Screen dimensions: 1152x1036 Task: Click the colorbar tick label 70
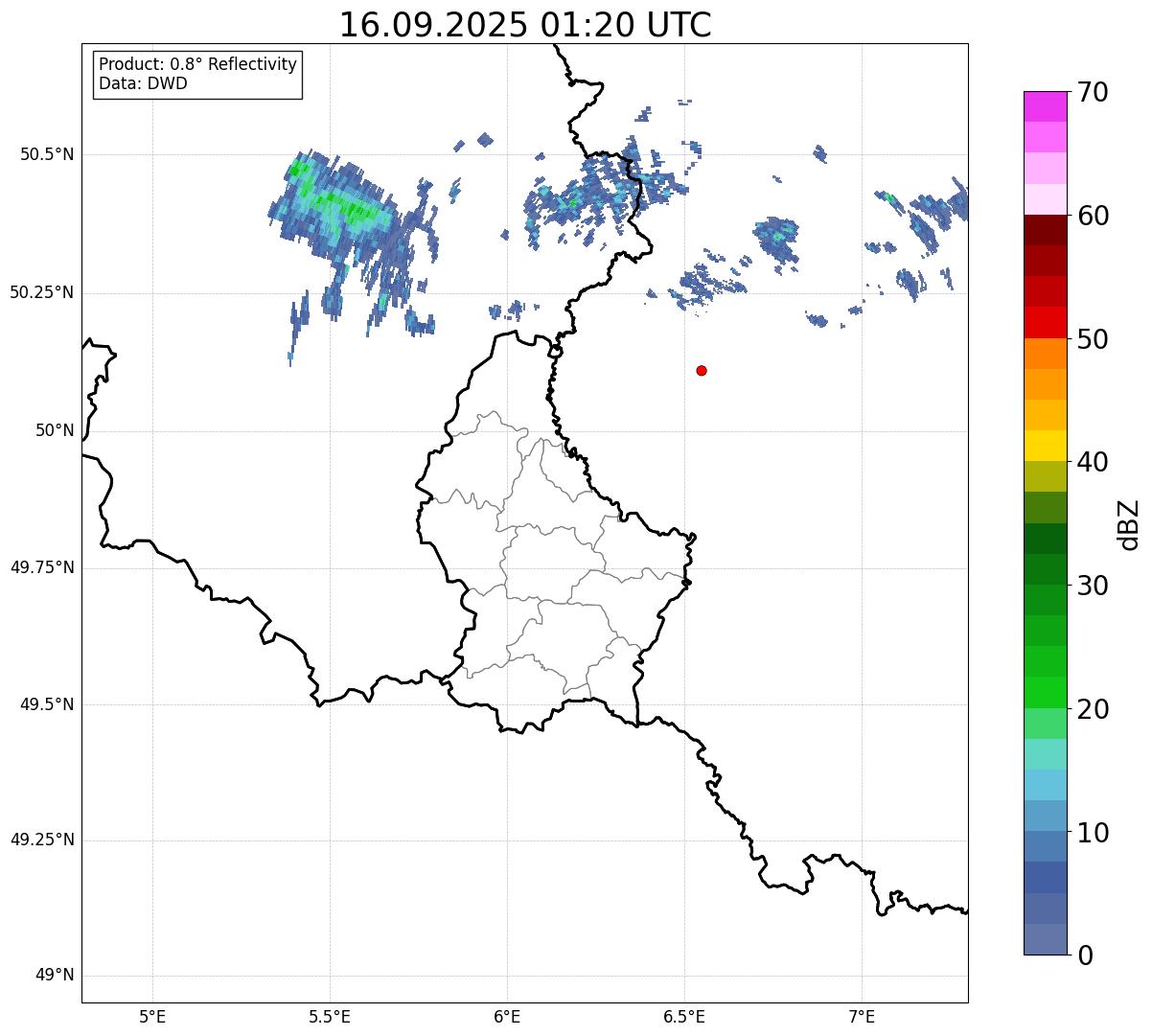[x=1093, y=92]
